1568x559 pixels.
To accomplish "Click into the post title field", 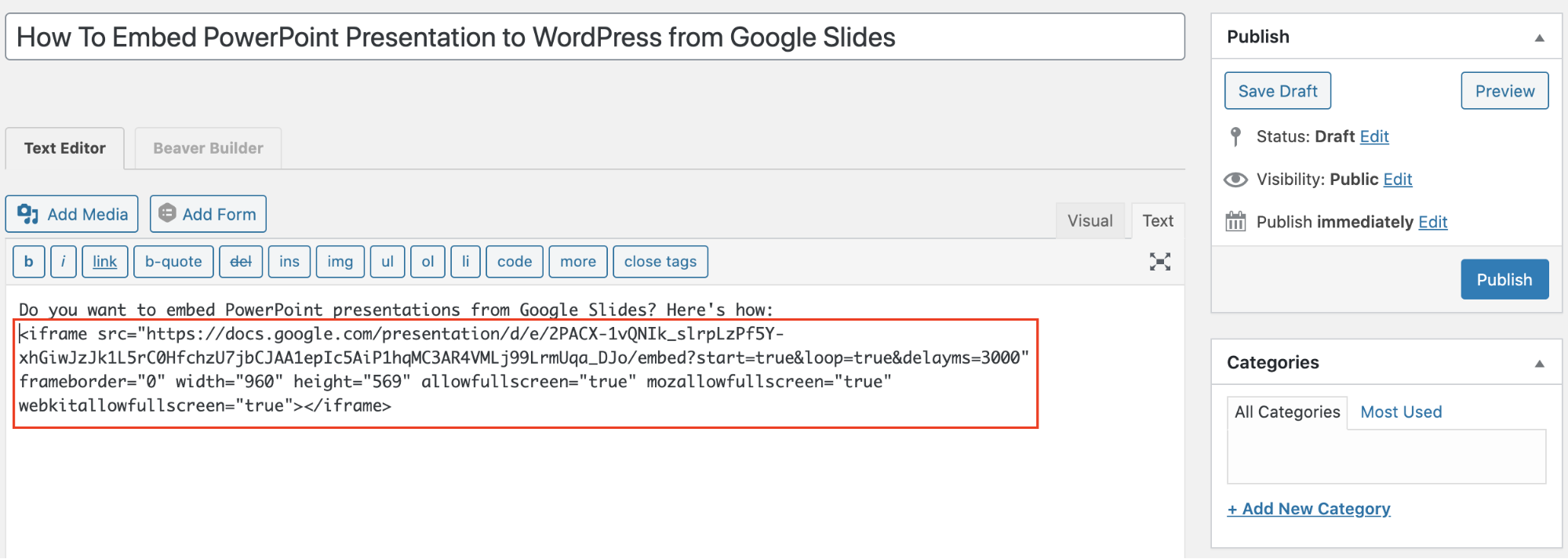I will (594, 37).
